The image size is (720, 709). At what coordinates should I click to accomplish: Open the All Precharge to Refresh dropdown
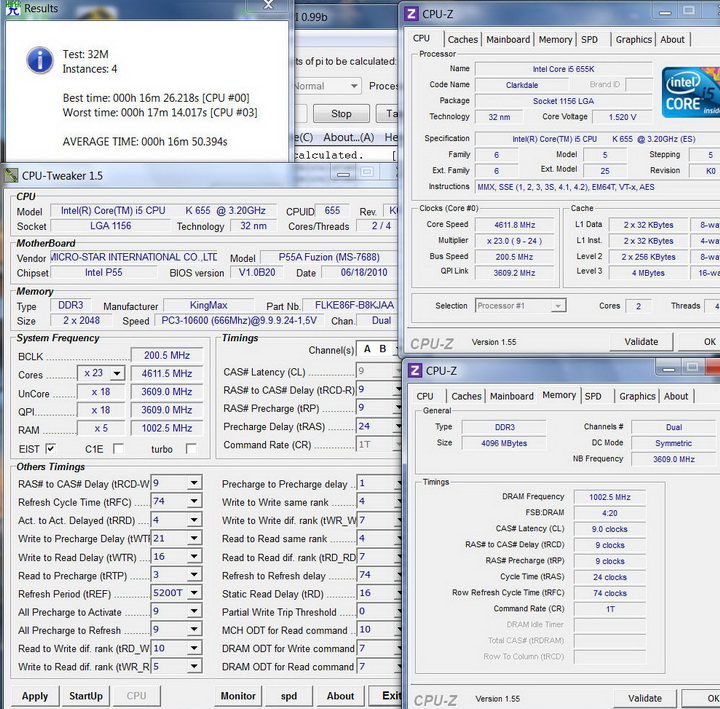click(194, 630)
